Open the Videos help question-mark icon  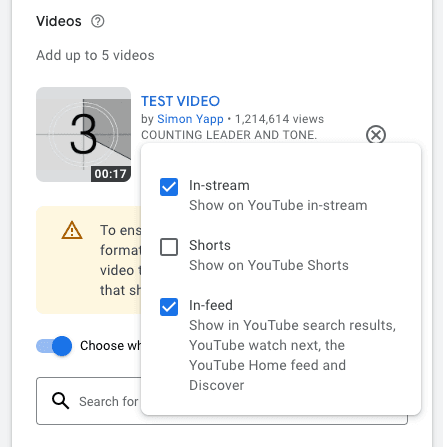pos(98,21)
